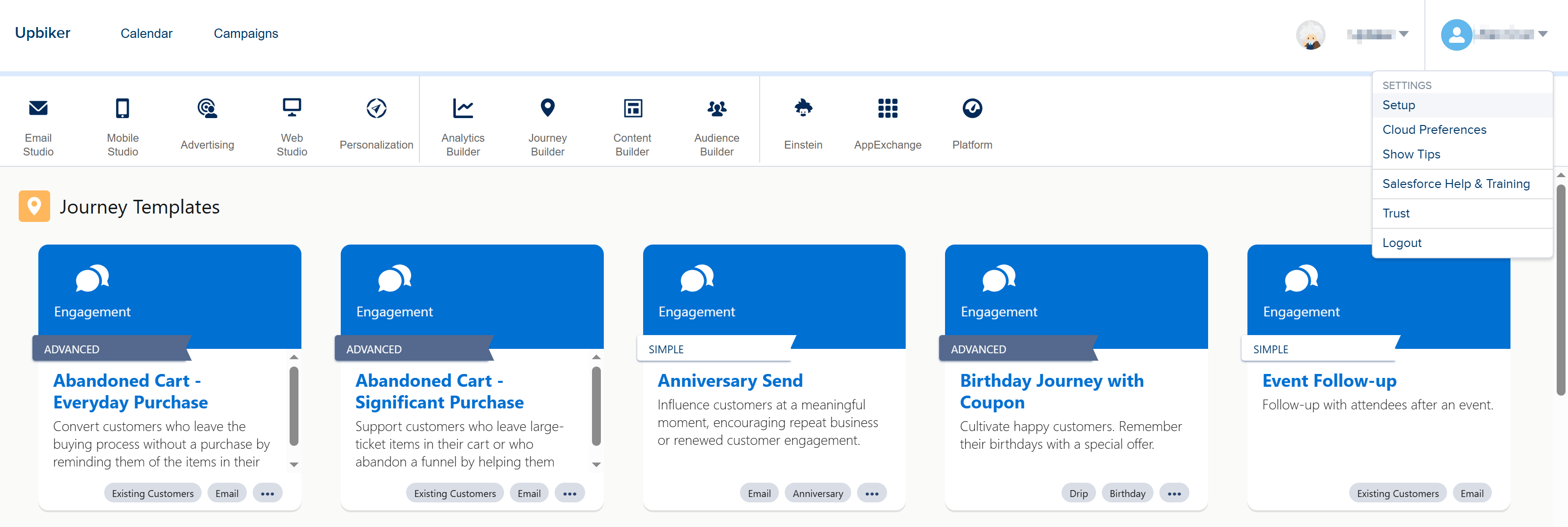
Task: Click Existing Customers tag on Event Follow-up card
Action: [x=1397, y=494]
